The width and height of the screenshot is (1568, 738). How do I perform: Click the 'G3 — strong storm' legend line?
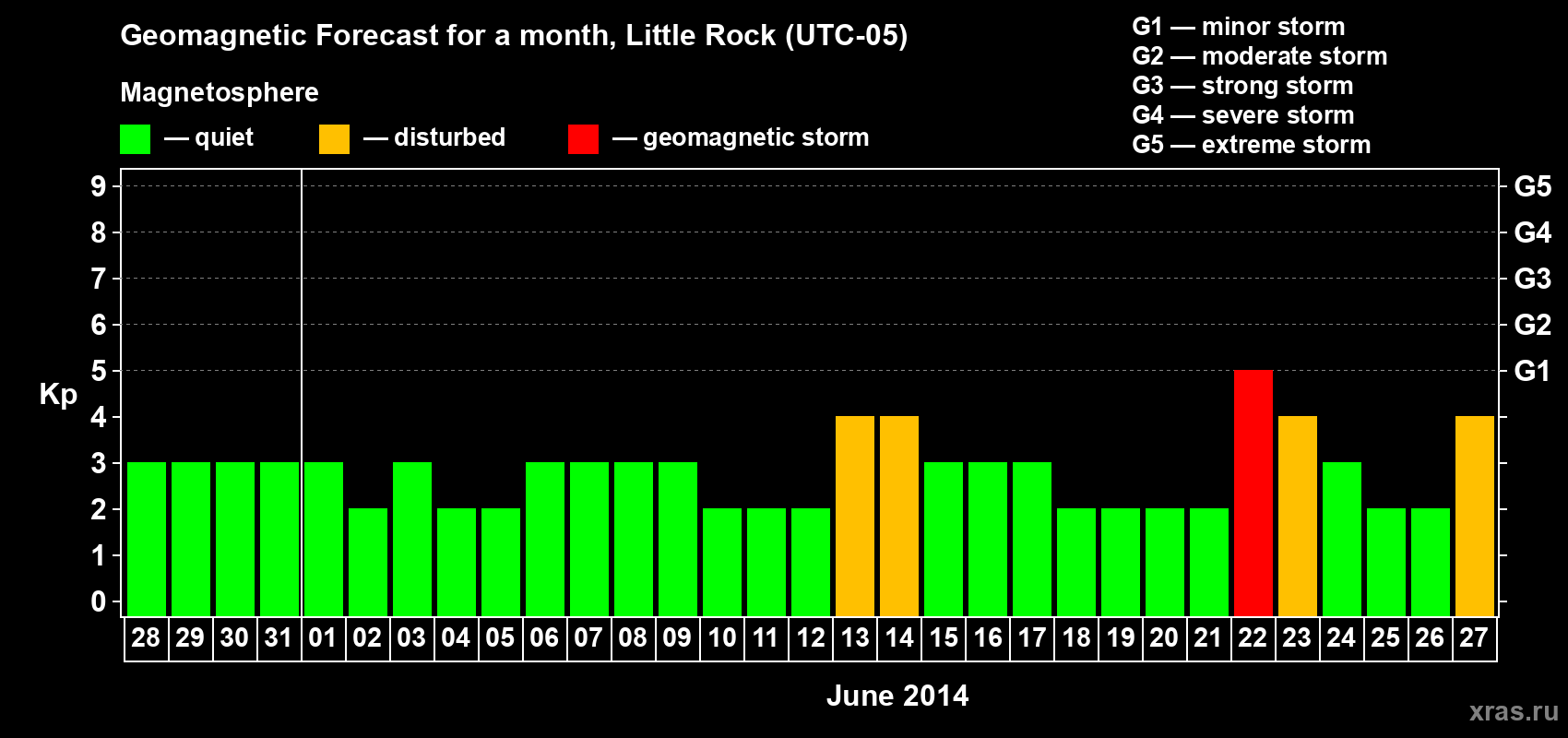point(1243,86)
